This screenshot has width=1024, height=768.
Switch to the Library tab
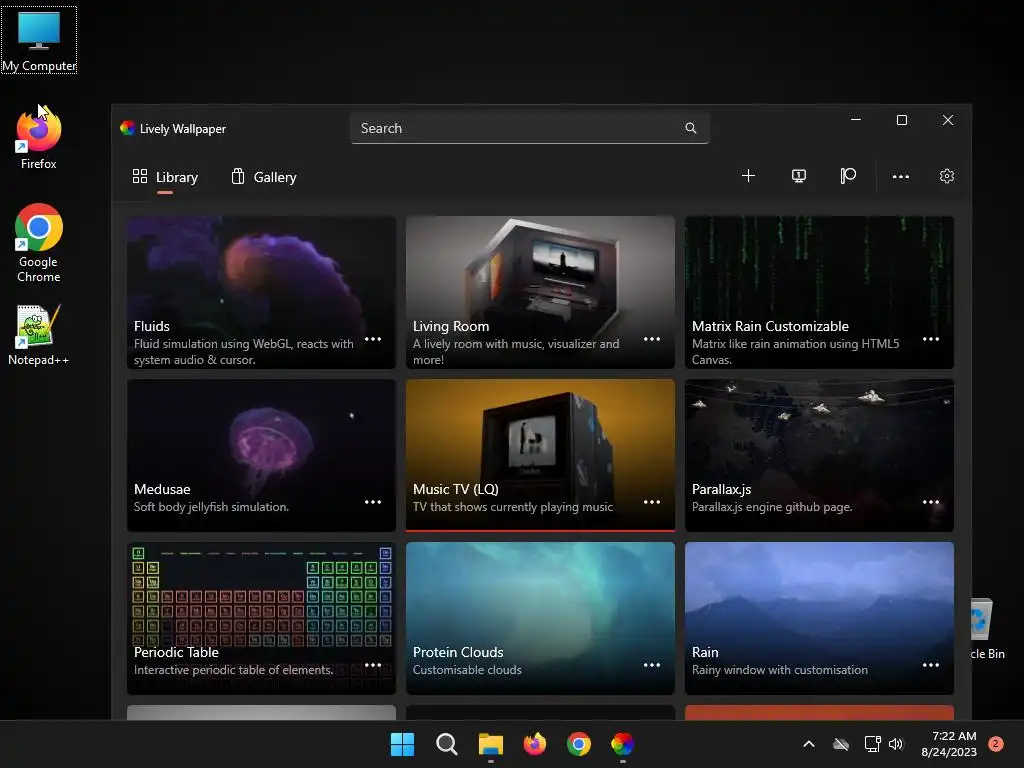point(165,177)
